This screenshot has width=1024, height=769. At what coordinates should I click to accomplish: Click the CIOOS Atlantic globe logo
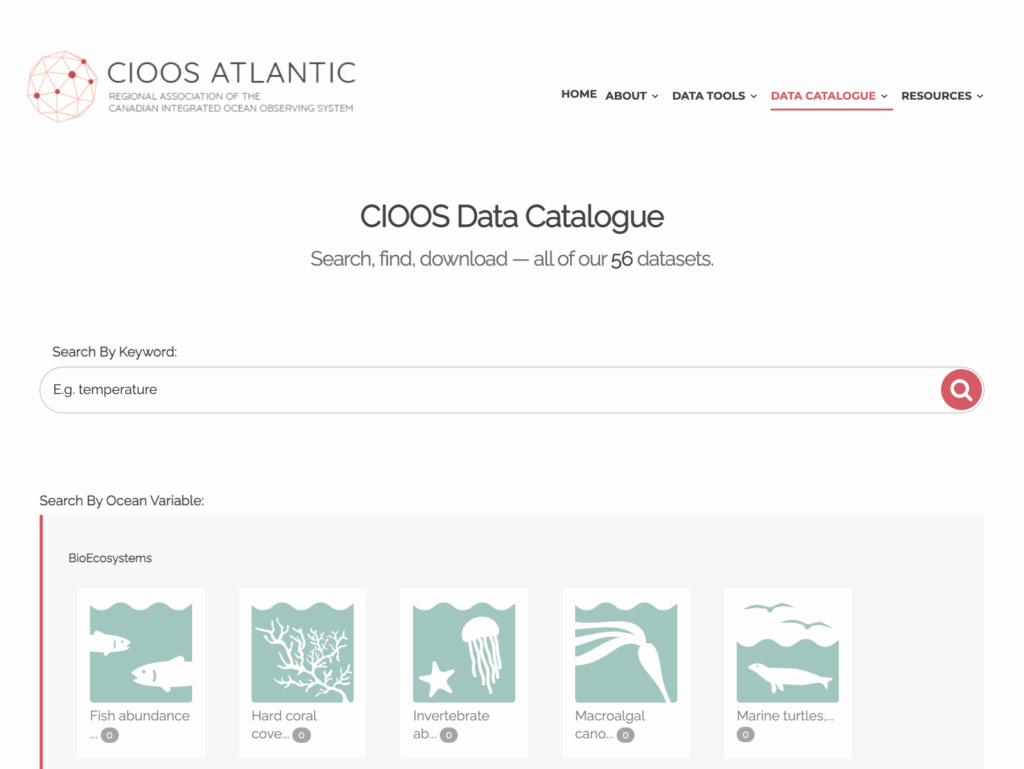(62, 86)
